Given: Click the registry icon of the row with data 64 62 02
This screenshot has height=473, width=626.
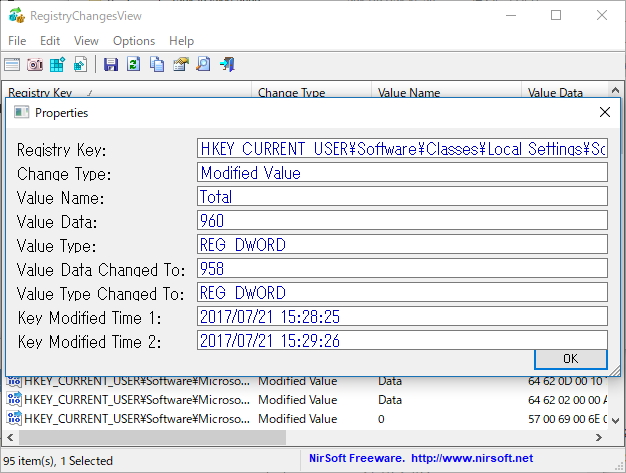Looking at the screenshot, I should [x=14, y=399].
